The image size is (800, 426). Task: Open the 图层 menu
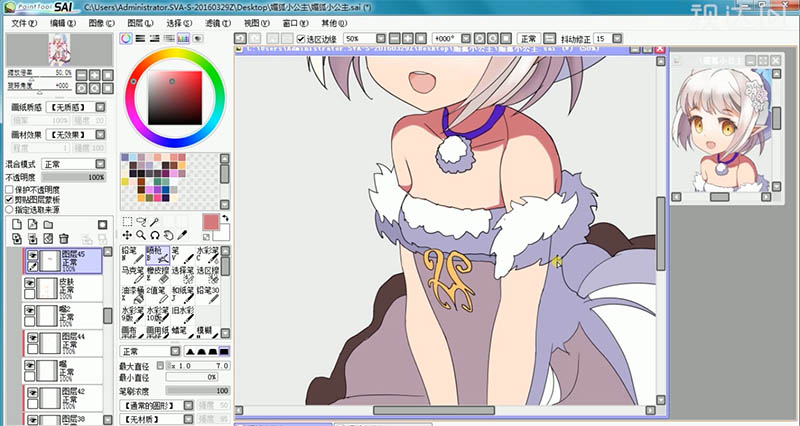tap(140, 23)
